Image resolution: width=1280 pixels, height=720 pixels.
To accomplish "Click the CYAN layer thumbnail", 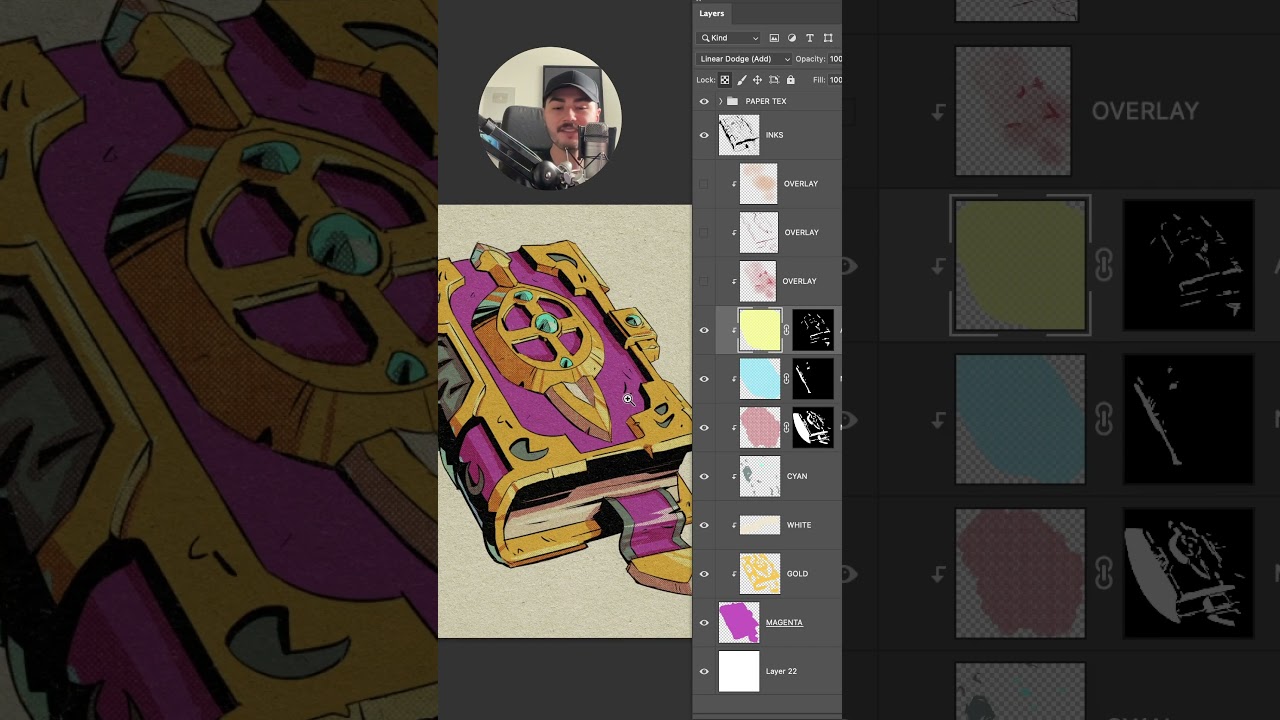I will pyautogui.click(x=760, y=476).
